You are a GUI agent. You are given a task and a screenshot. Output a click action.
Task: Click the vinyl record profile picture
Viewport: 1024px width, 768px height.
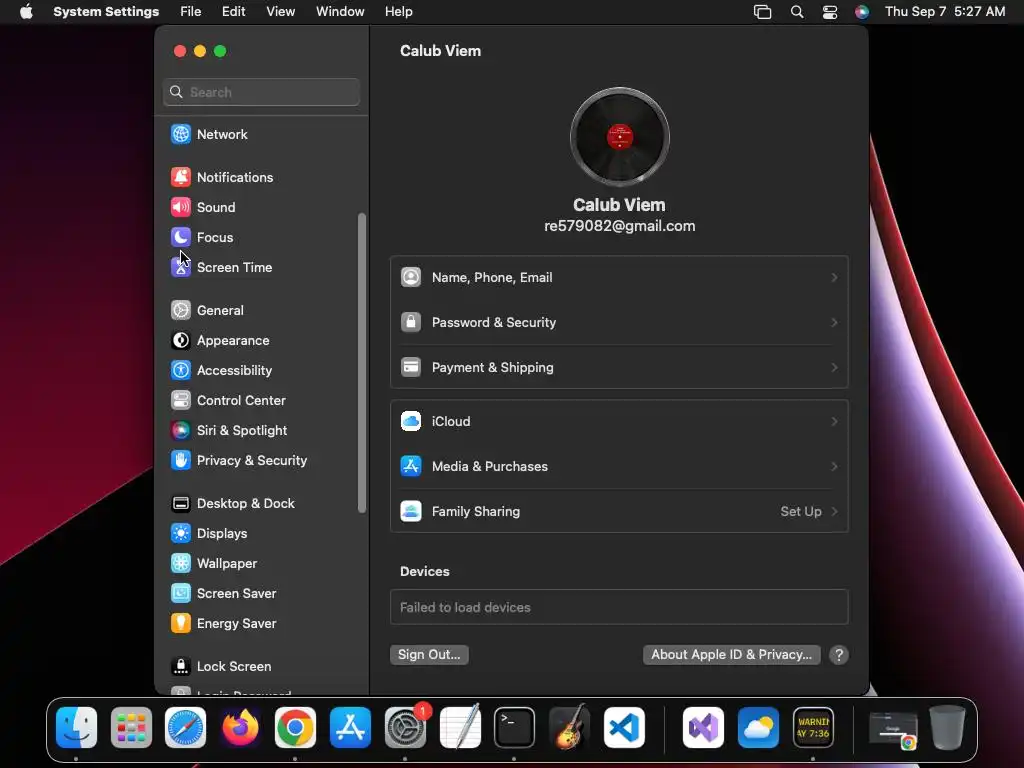click(x=619, y=136)
